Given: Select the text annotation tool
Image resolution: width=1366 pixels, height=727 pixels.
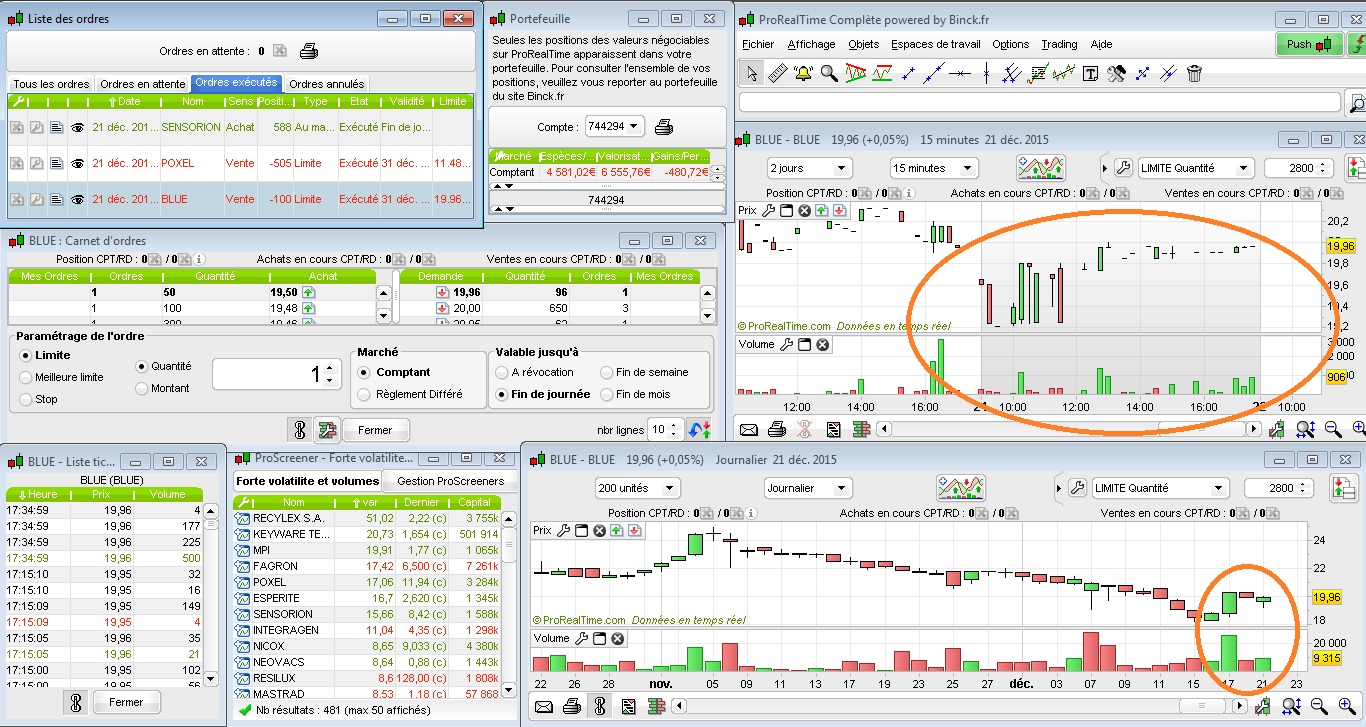Looking at the screenshot, I should (x=1090, y=73).
